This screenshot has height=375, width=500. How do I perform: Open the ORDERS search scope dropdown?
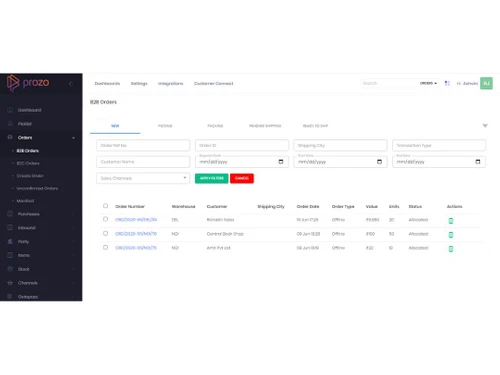coord(428,83)
